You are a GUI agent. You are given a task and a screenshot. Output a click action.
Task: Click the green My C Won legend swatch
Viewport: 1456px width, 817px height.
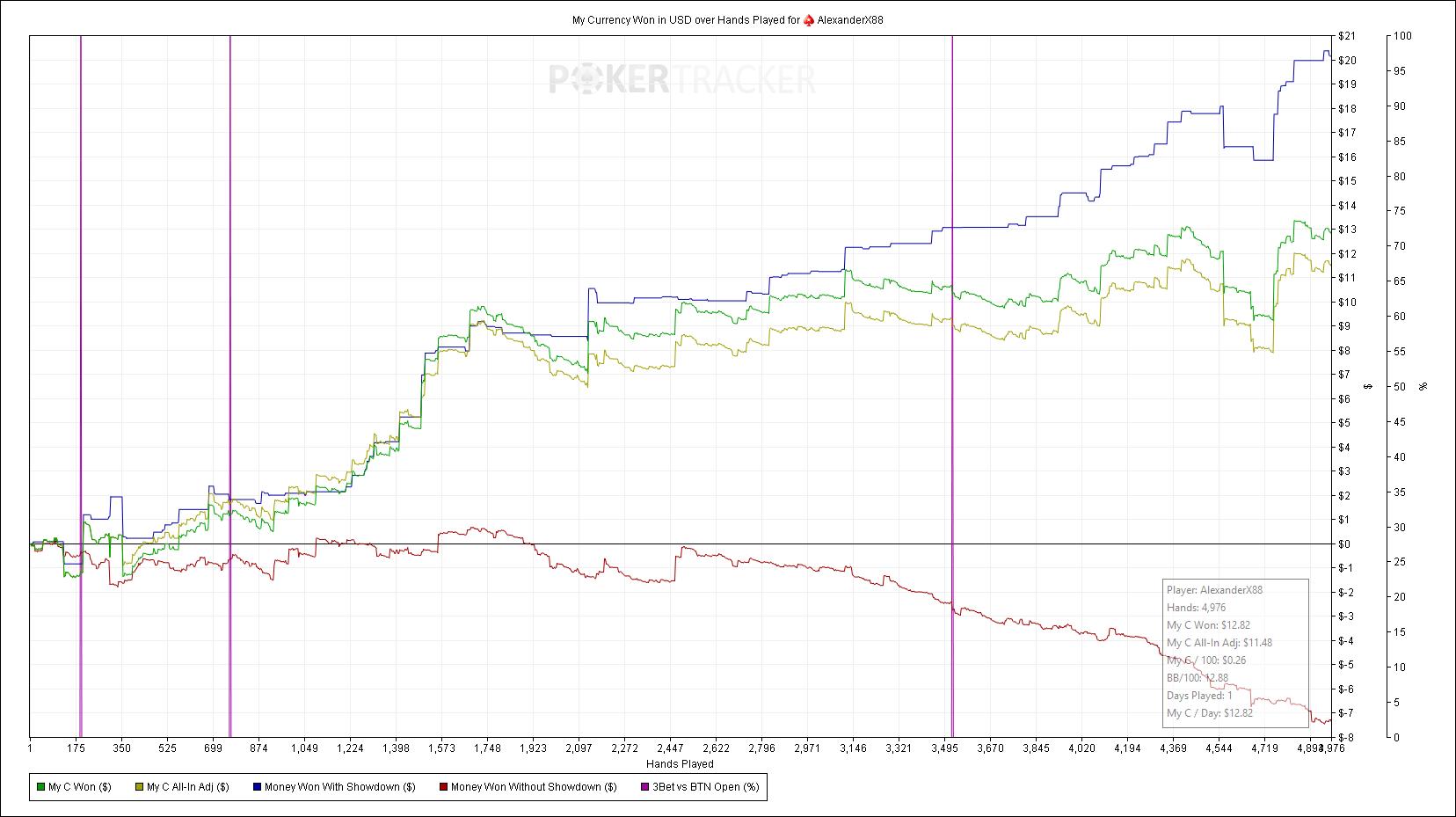click(40, 787)
